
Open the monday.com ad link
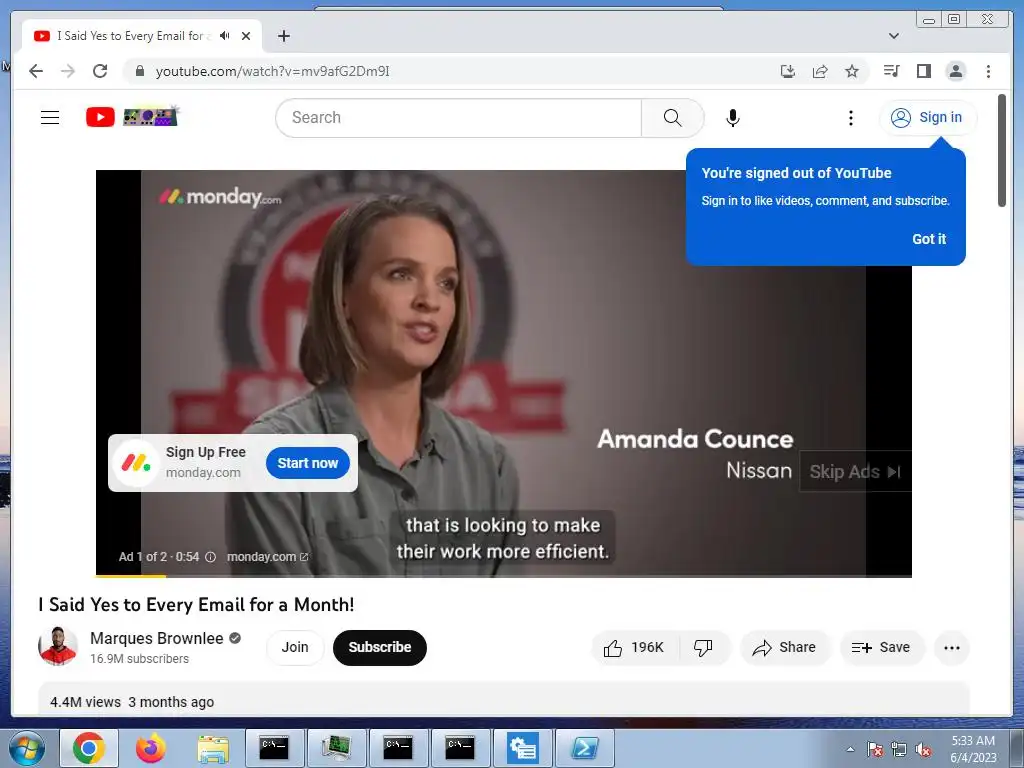coord(267,557)
